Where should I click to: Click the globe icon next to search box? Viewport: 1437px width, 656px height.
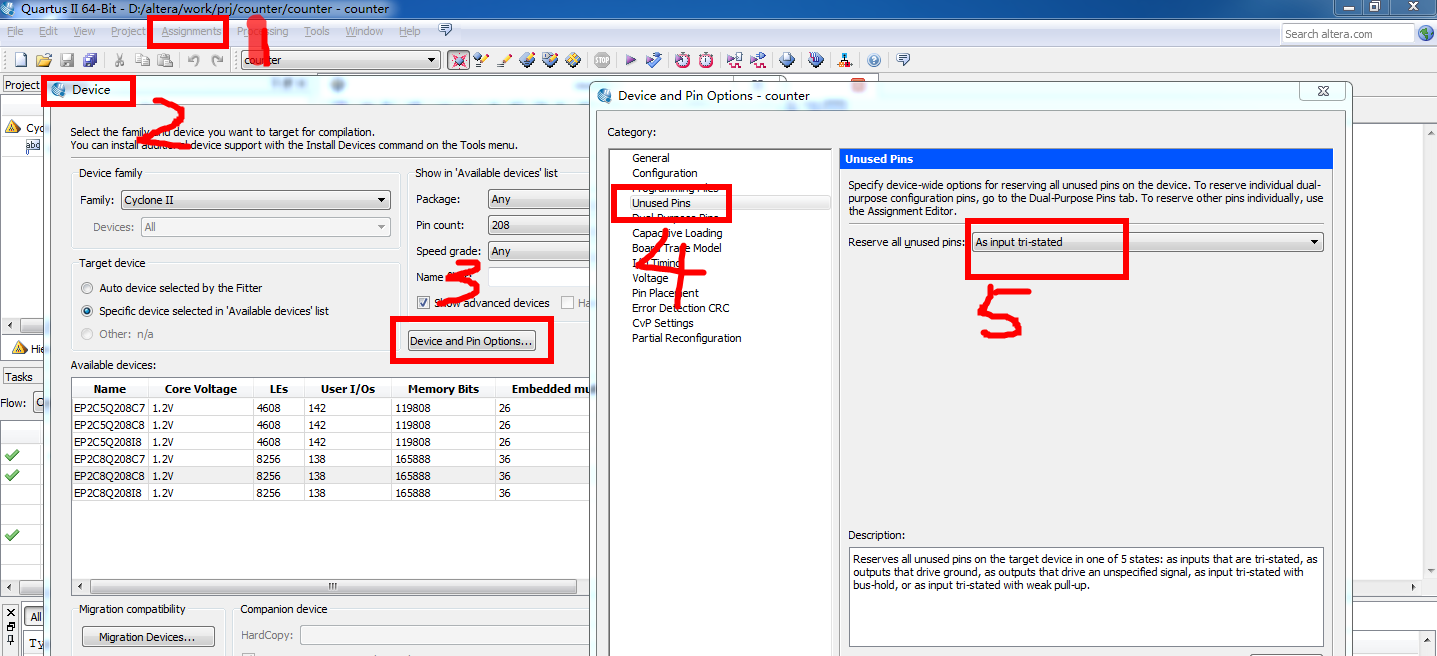tap(1425, 33)
